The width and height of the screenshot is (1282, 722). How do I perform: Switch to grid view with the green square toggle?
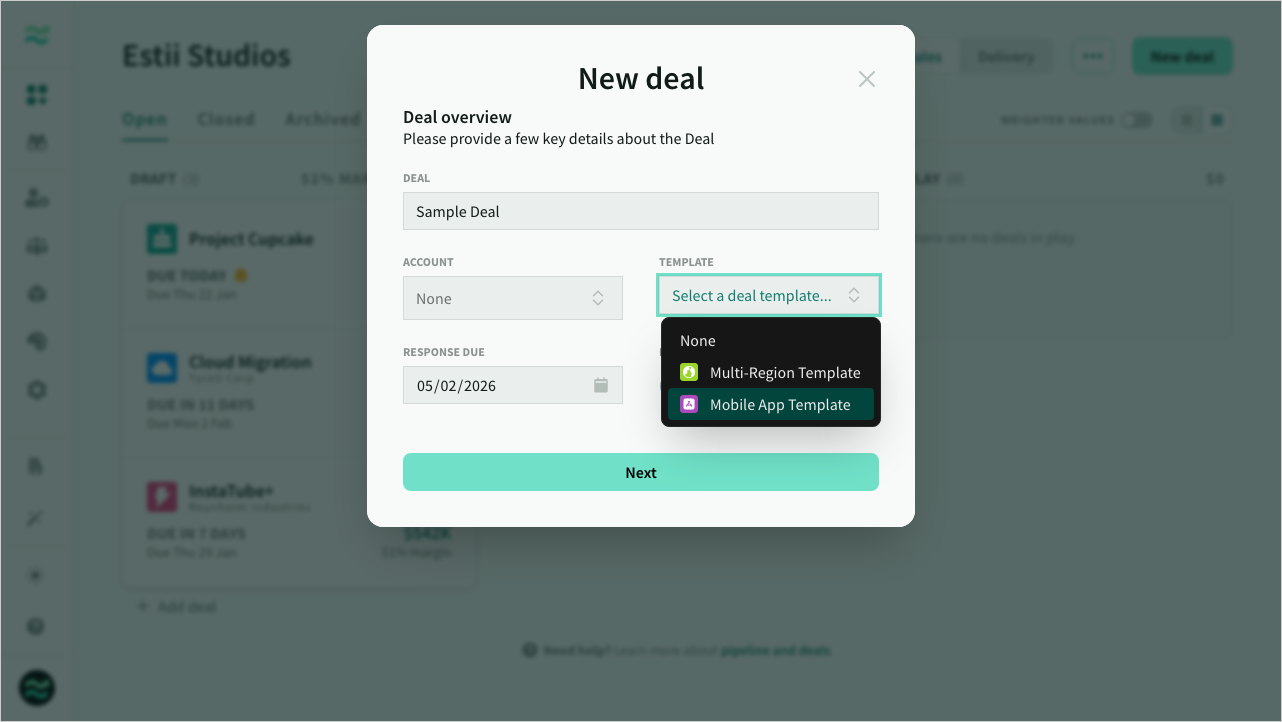point(1216,119)
